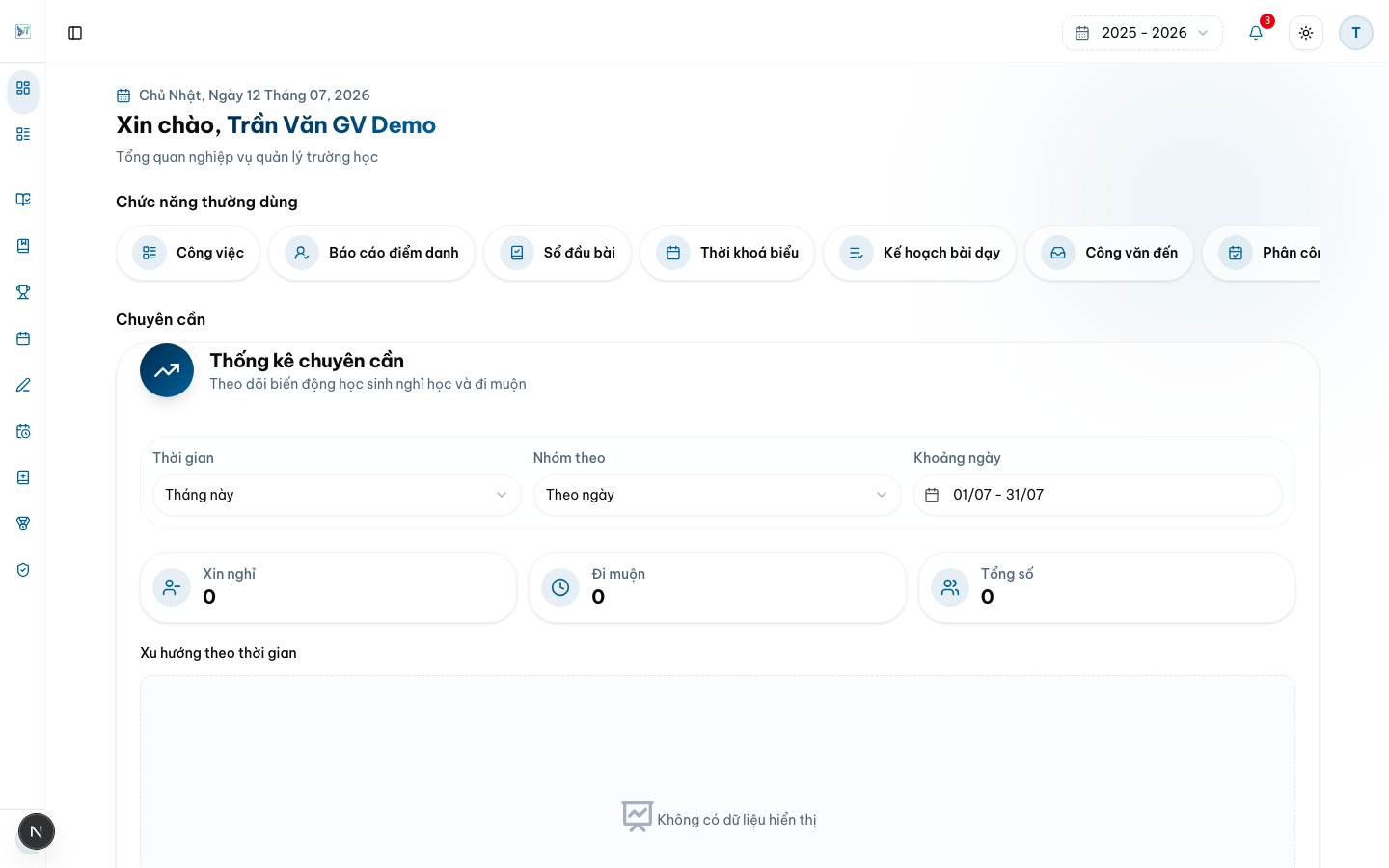Open the plus-document icon in sidebar
1389x868 pixels.
coord(23,477)
